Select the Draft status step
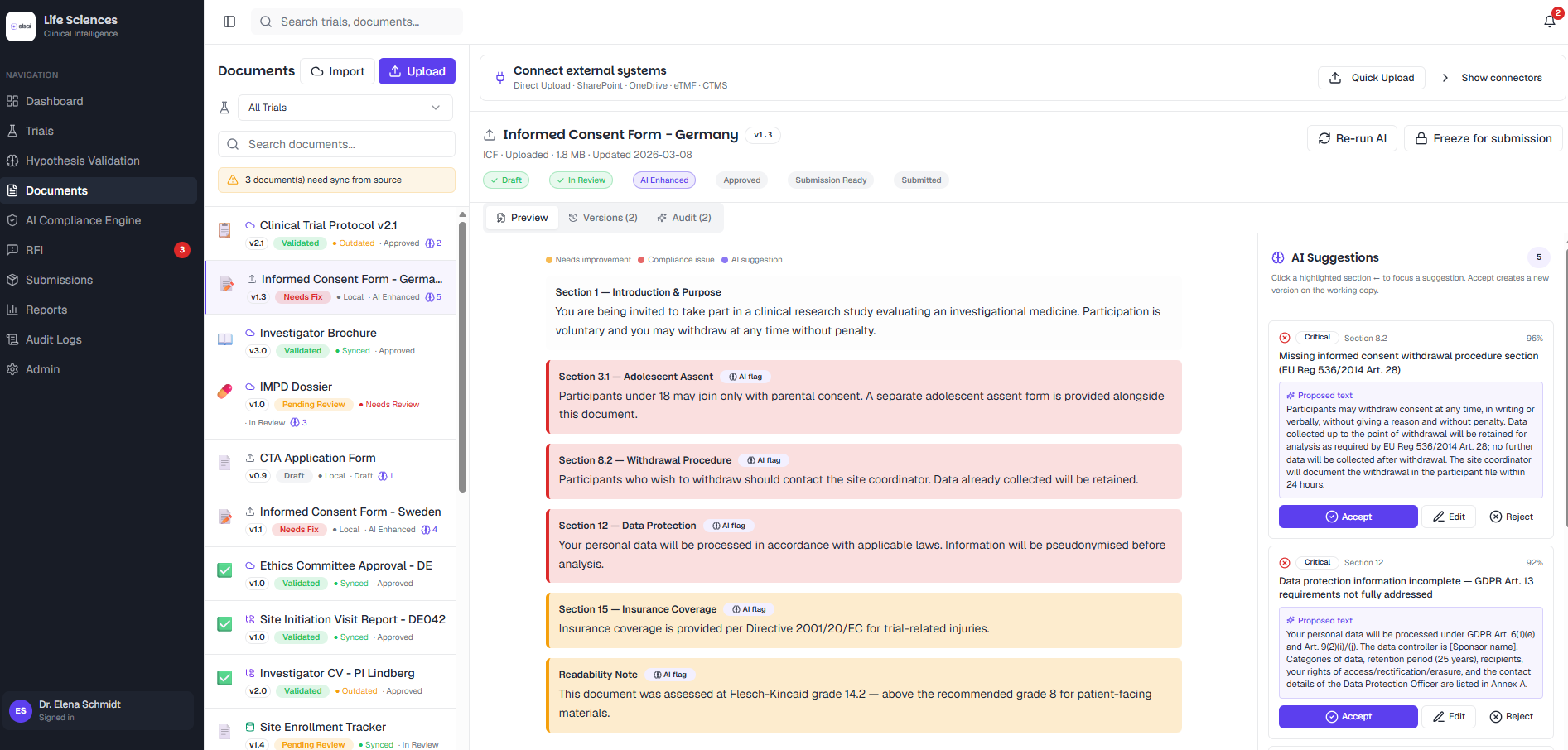This screenshot has height=750, width=1568. 506,180
